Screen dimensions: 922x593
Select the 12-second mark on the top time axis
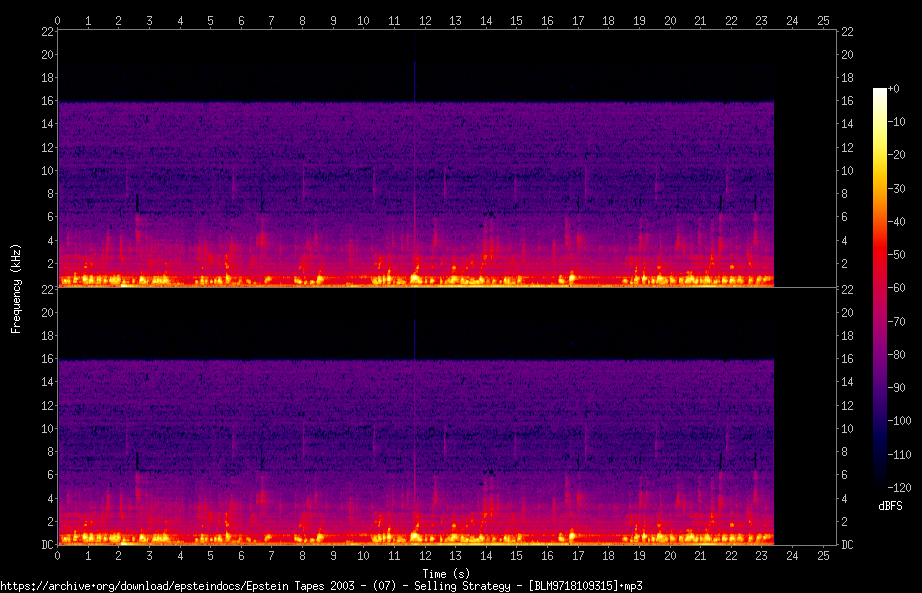425,20
